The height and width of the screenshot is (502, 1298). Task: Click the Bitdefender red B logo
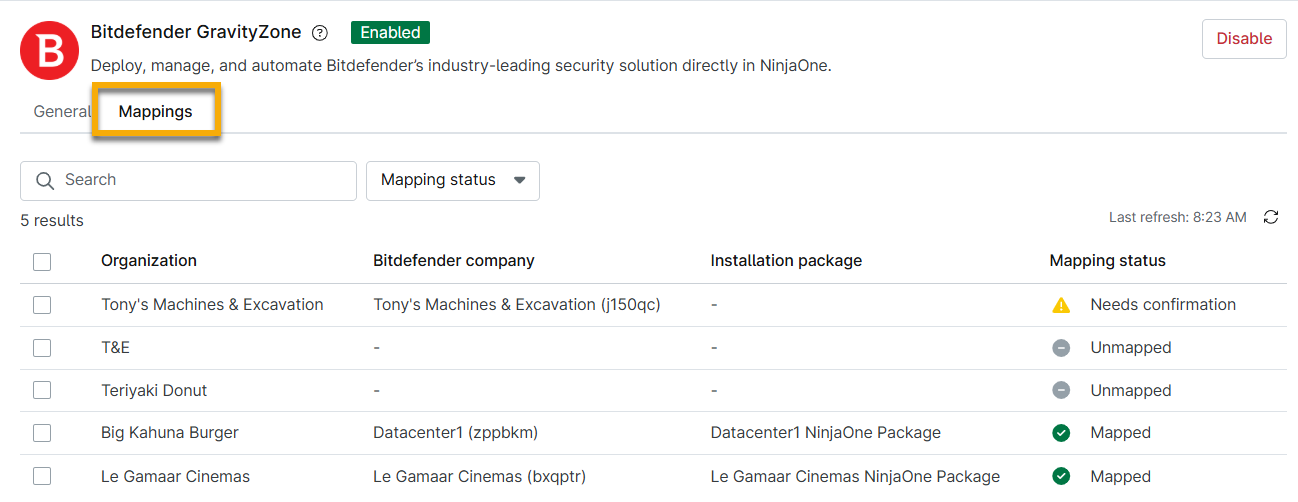pos(50,51)
